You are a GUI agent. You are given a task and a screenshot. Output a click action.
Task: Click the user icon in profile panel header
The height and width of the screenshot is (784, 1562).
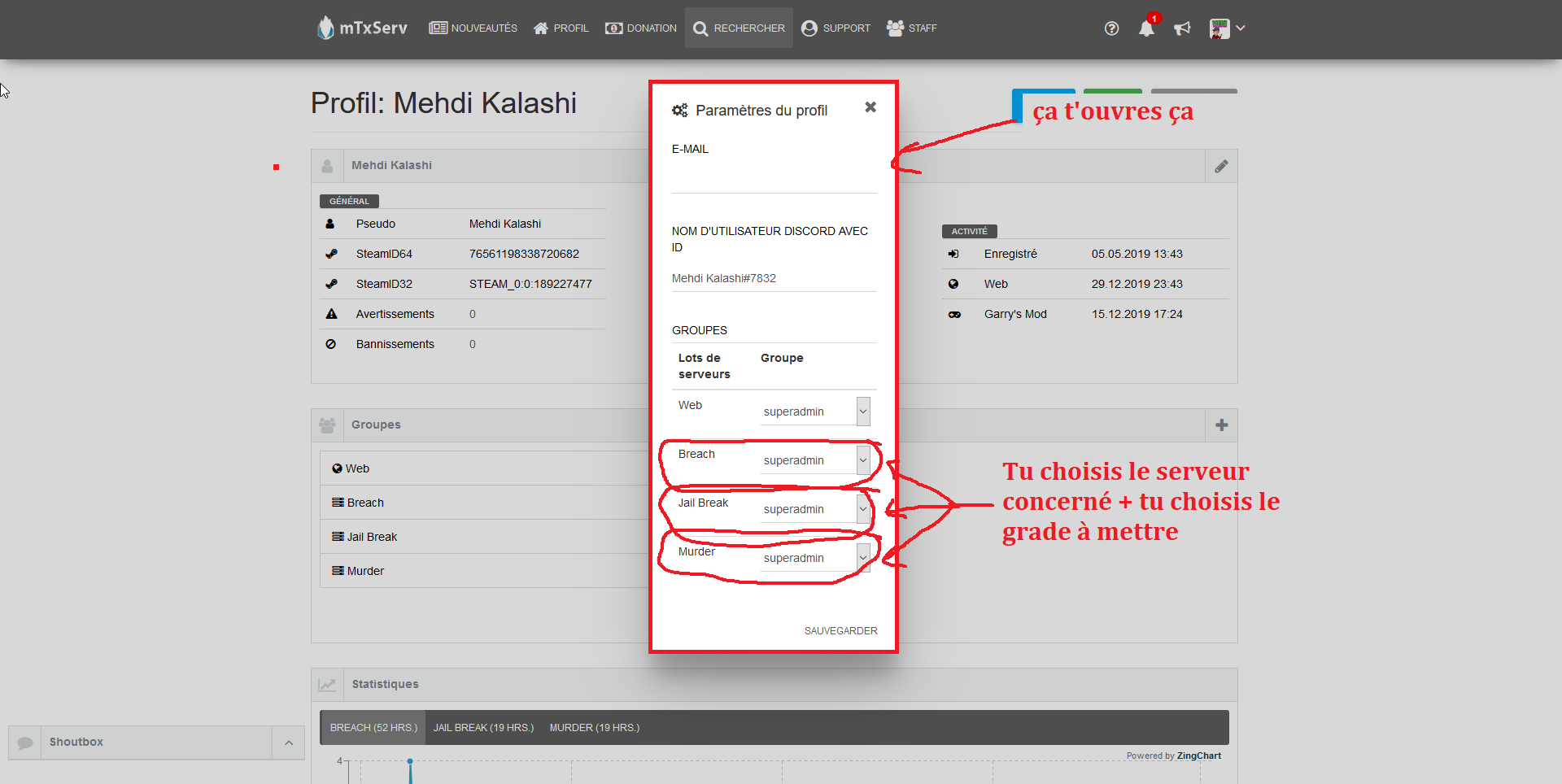[x=327, y=166]
